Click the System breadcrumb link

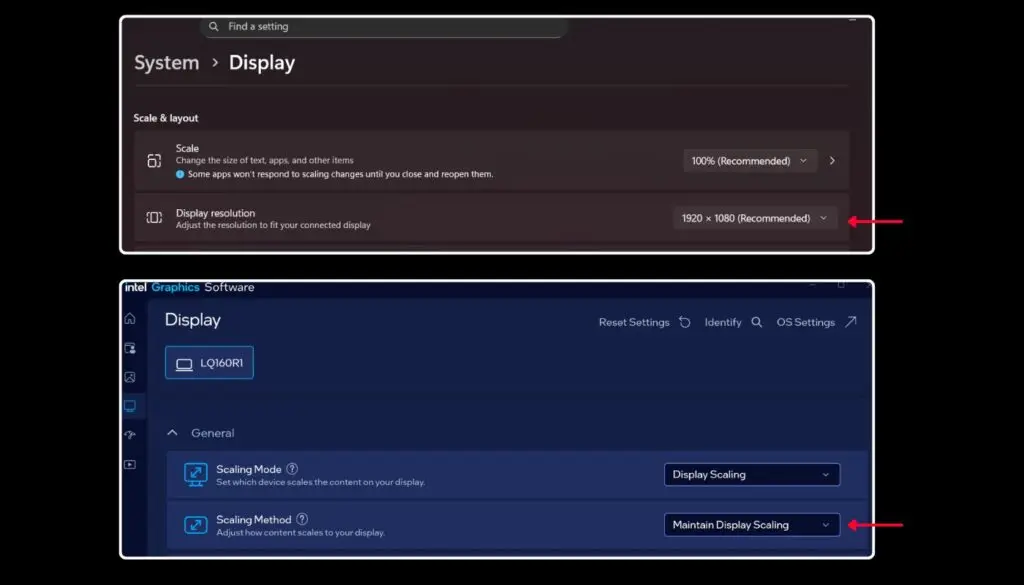(x=167, y=63)
